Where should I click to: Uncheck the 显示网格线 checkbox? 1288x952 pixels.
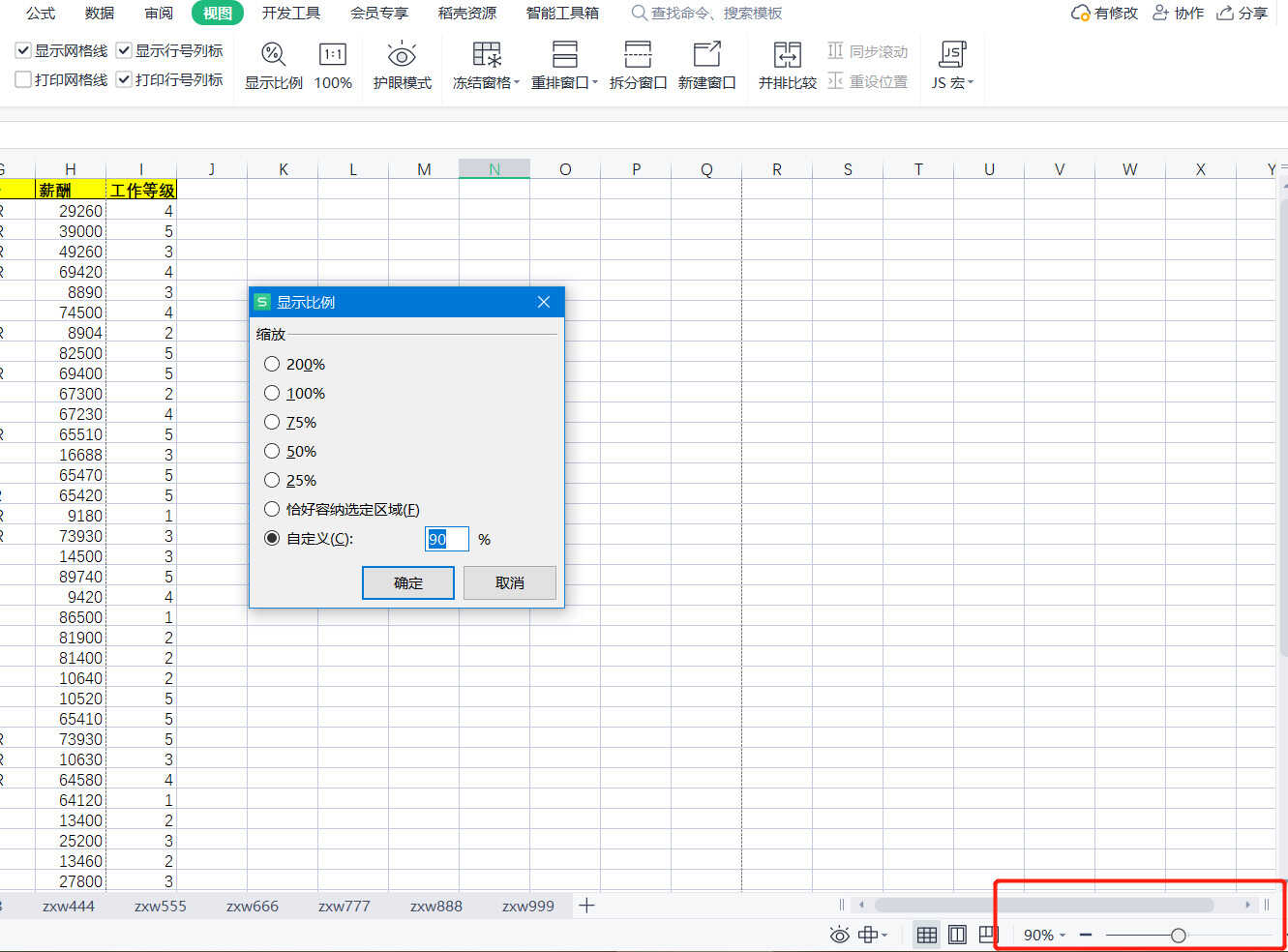click(23, 50)
